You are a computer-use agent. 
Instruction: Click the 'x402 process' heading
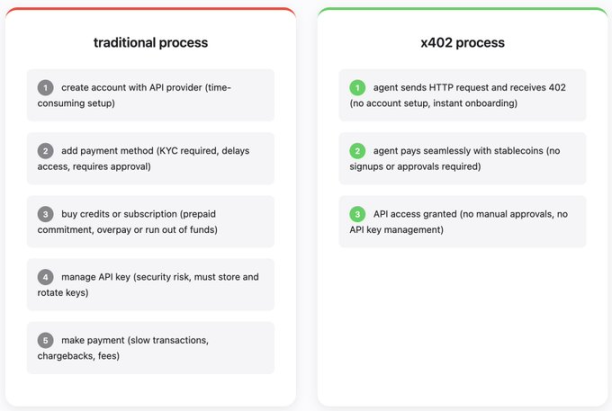pyautogui.click(x=462, y=43)
